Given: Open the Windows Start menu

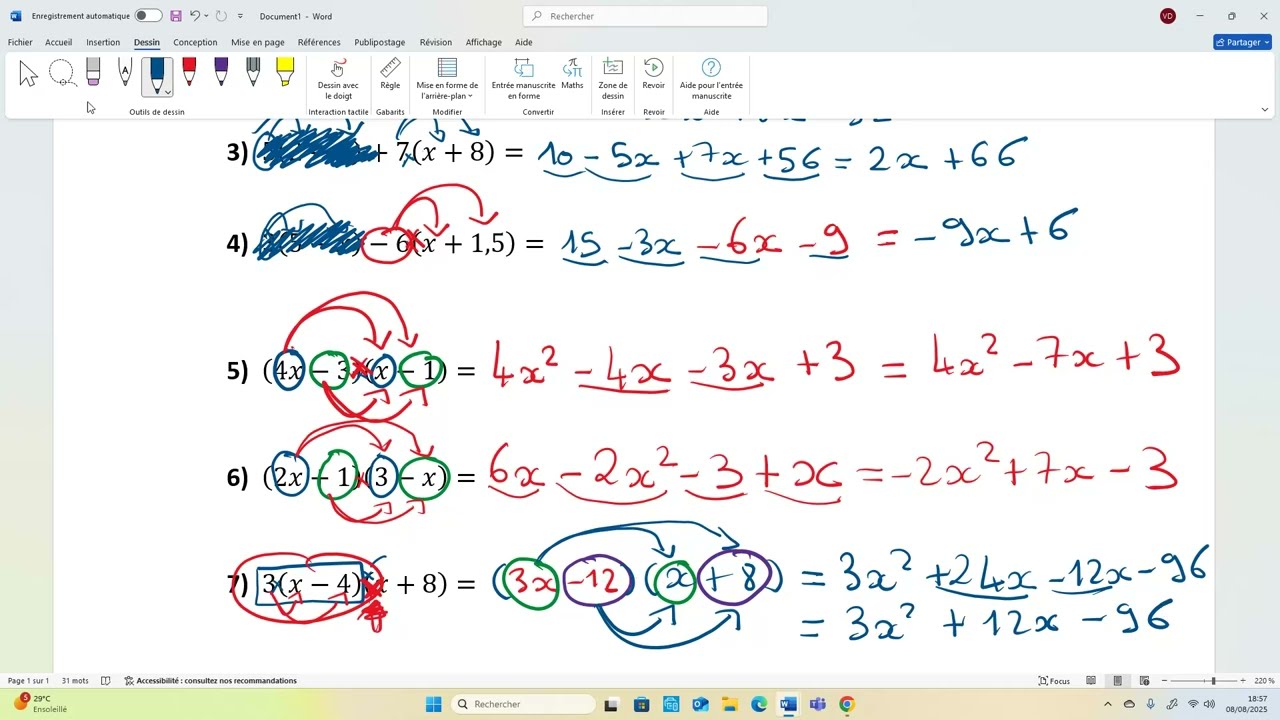Looking at the screenshot, I should click(x=433, y=704).
